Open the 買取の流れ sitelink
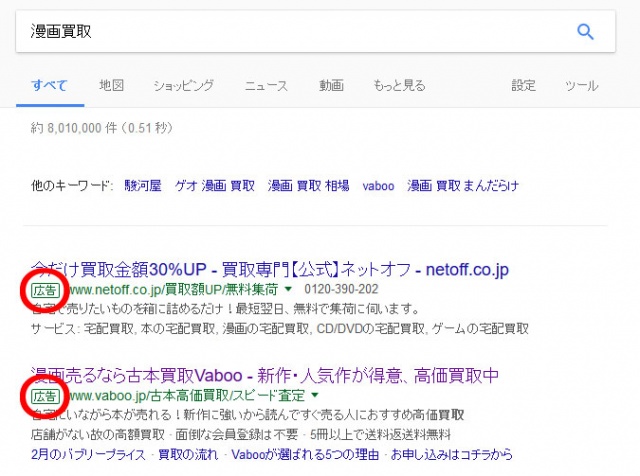The image size is (640, 476). 188,454
